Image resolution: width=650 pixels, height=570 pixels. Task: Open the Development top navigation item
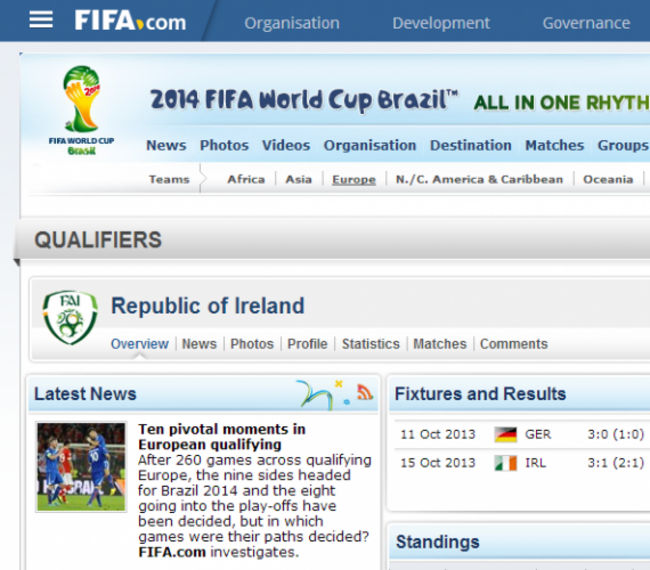441,23
